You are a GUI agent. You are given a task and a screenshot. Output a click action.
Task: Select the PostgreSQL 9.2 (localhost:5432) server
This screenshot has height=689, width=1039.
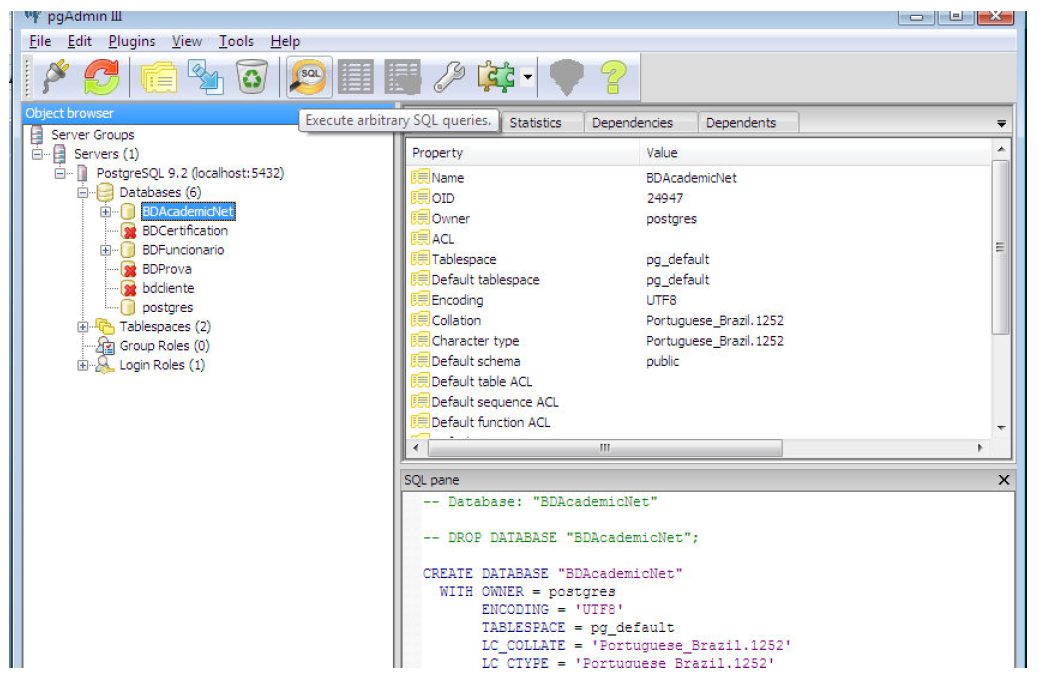[x=190, y=173]
